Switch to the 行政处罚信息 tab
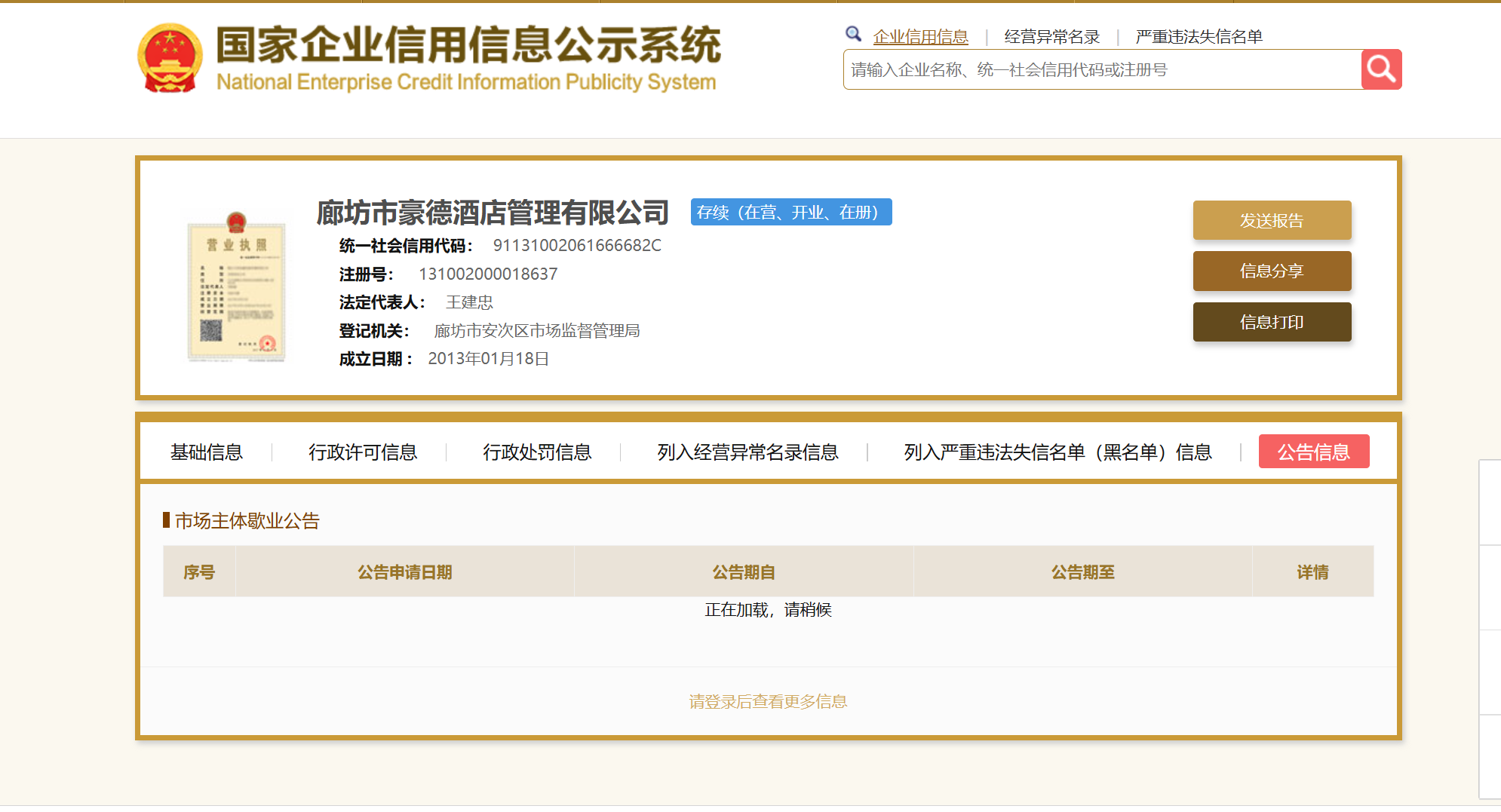 tap(537, 452)
